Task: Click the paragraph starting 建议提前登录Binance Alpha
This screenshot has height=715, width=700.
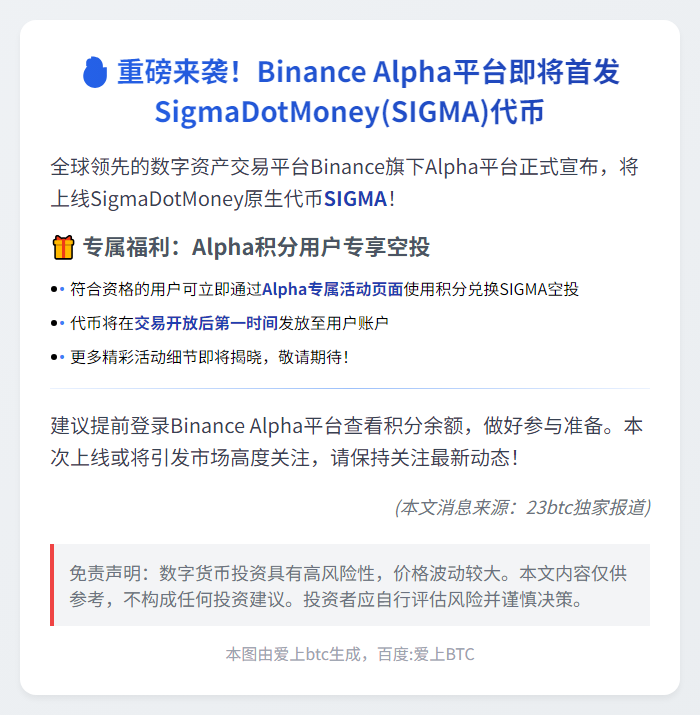Action: pyautogui.click(x=346, y=441)
